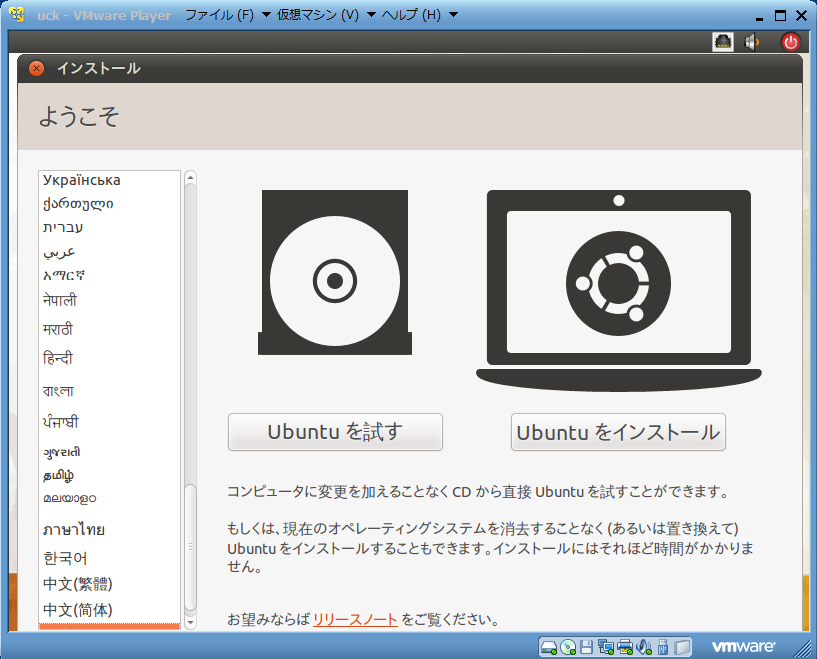Image resolution: width=817 pixels, height=659 pixels.
Task: Select বাংলা in the language list
Action: click(x=109, y=391)
